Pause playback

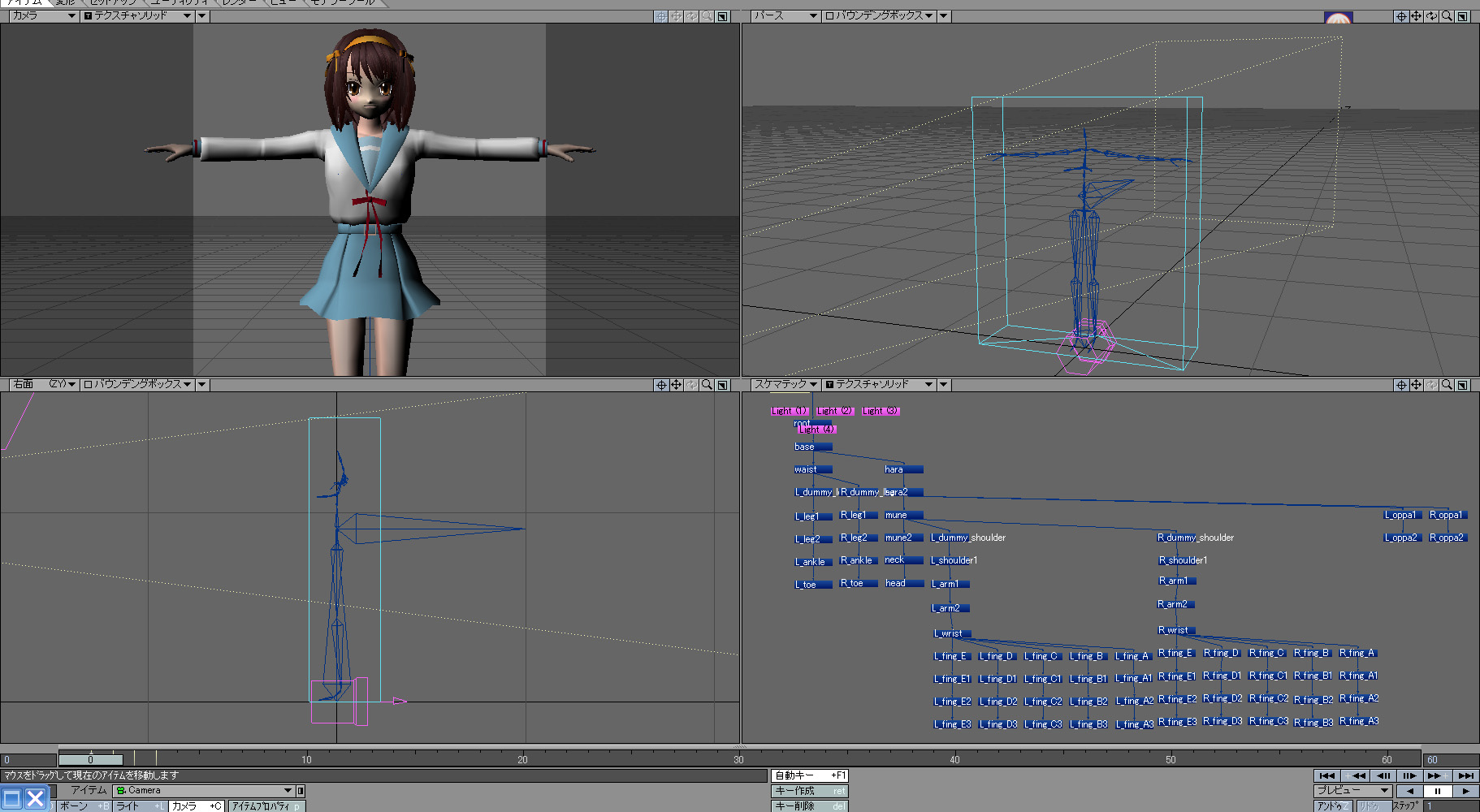point(1438,791)
